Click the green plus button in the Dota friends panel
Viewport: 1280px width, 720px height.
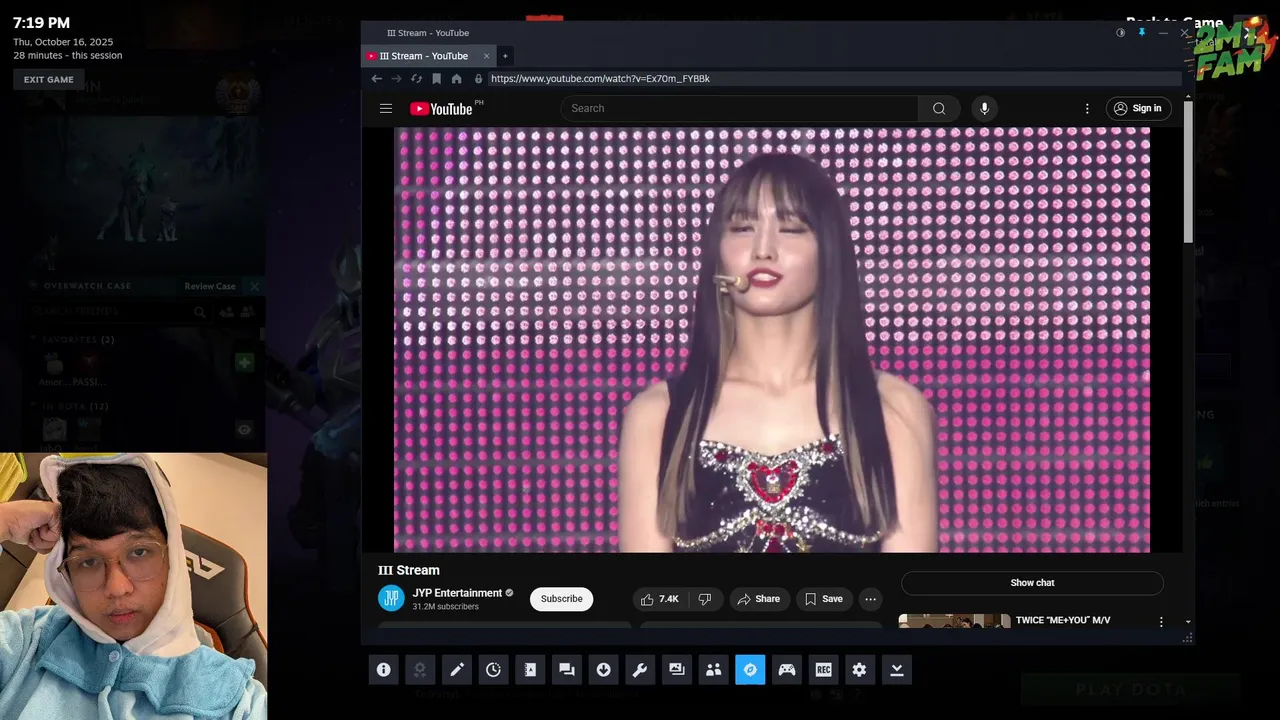[244, 363]
